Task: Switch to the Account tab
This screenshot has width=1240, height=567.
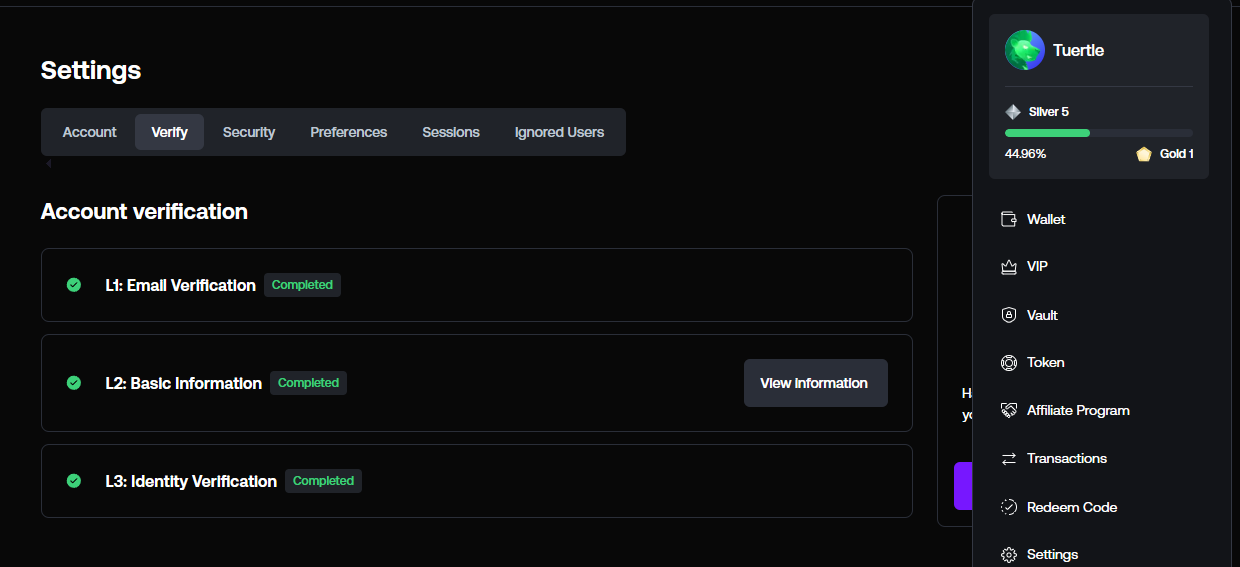Action: [90, 132]
